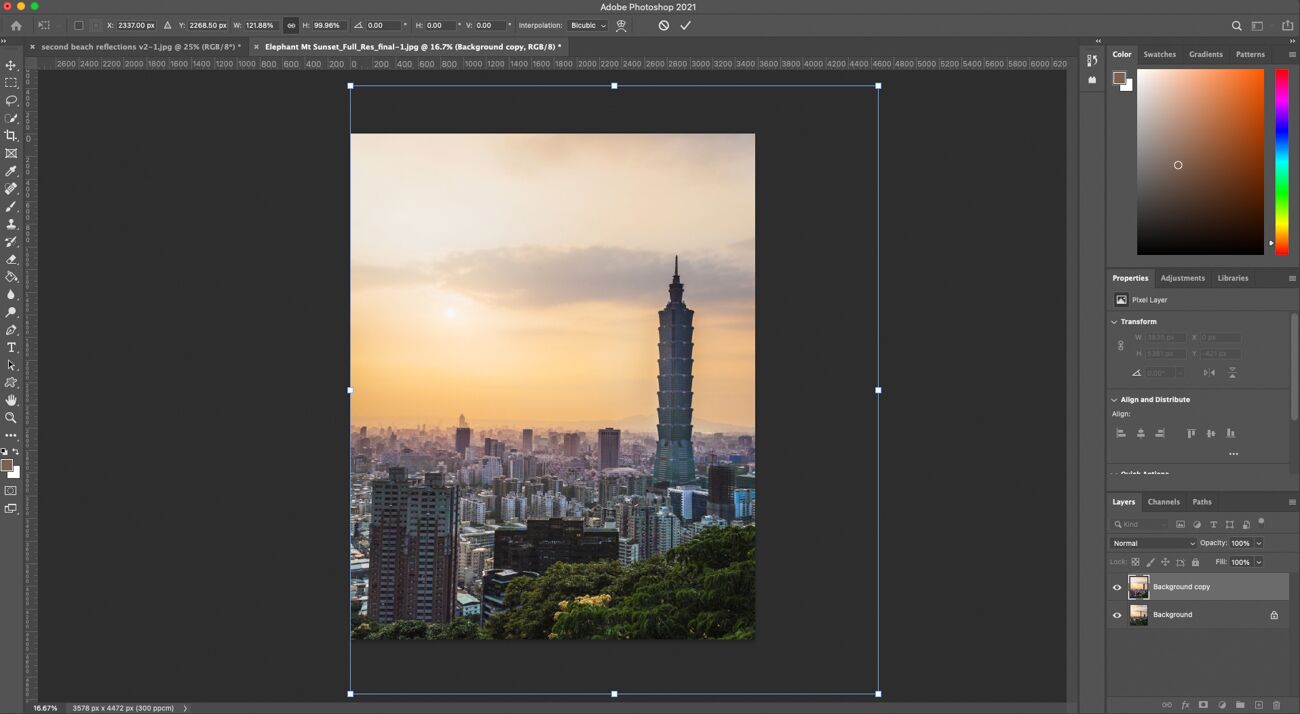Click the layer thumbnail of Background copy

coord(1139,587)
